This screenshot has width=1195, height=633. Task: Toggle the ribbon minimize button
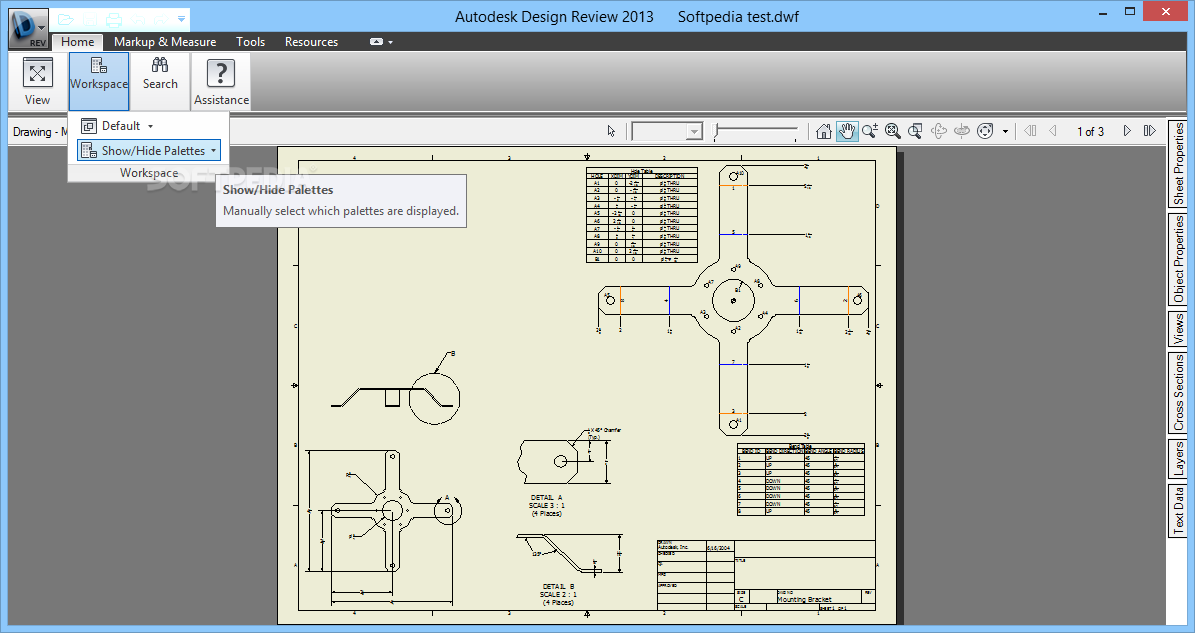pos(376,42)
